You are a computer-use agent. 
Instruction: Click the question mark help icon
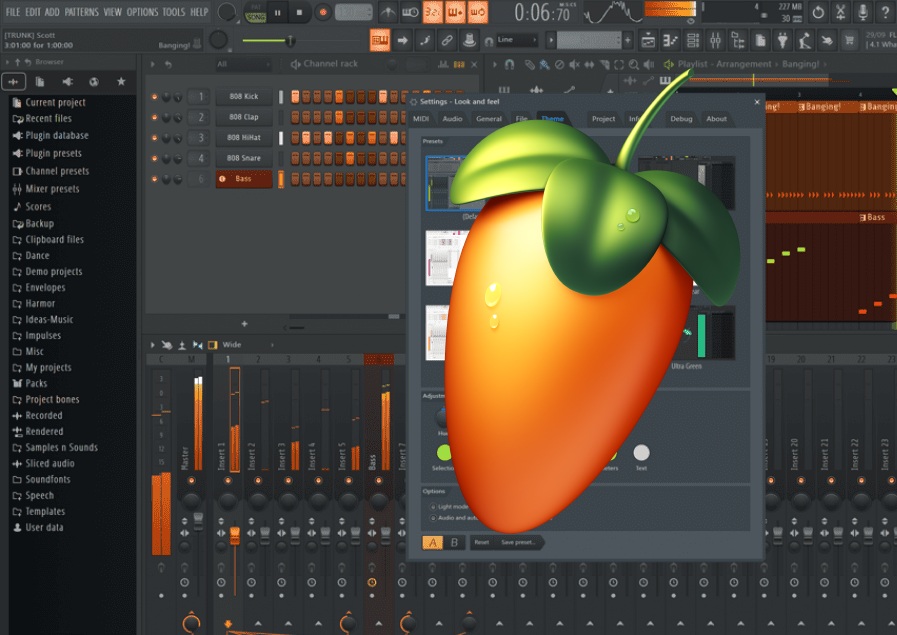click(x=886, y=12)
